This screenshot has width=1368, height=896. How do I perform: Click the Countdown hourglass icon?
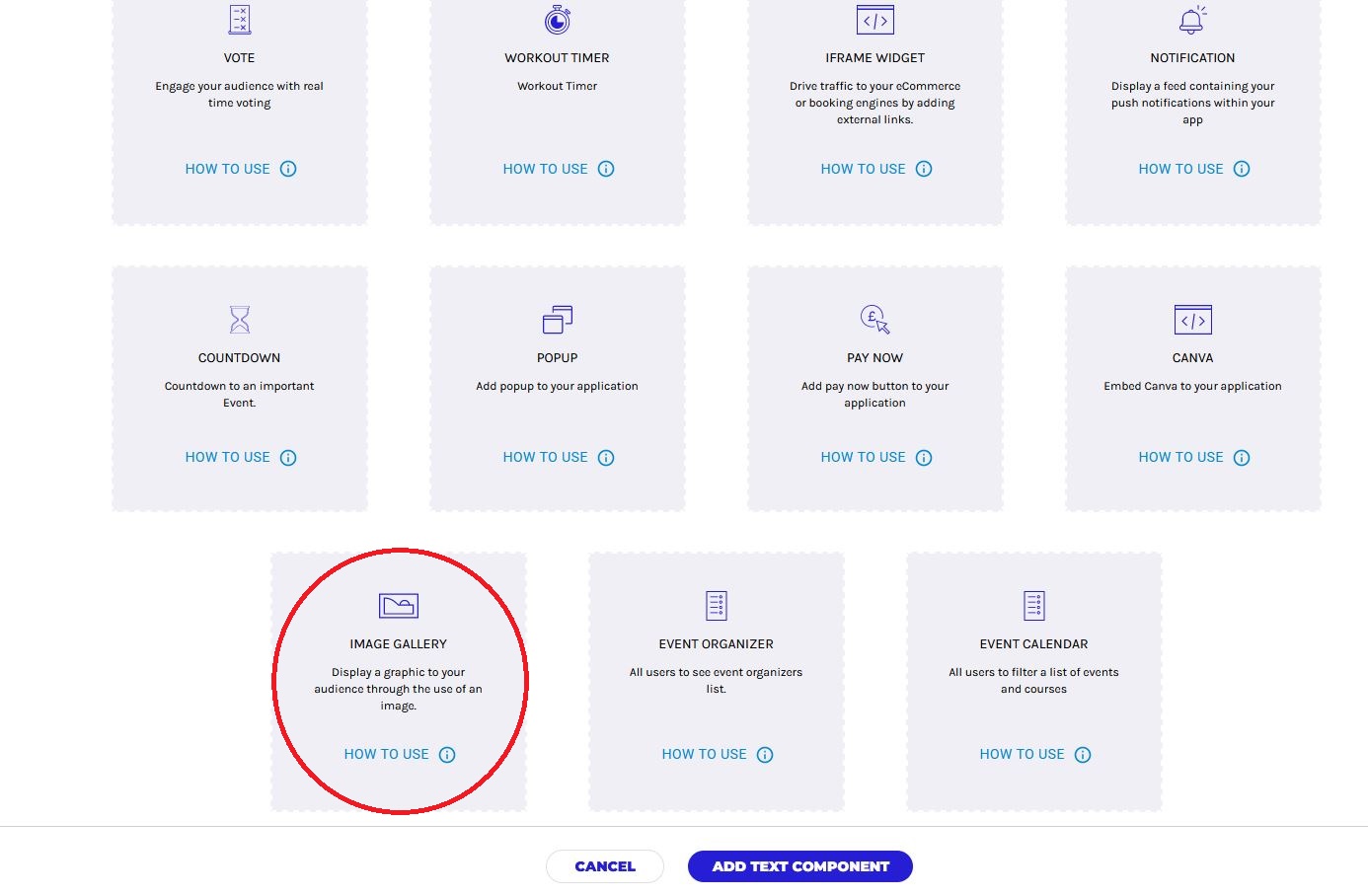tap(239, 320)
